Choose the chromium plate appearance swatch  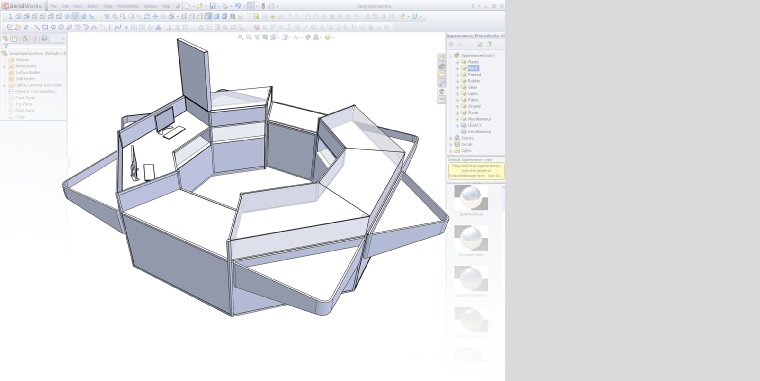tap(471, 238)
